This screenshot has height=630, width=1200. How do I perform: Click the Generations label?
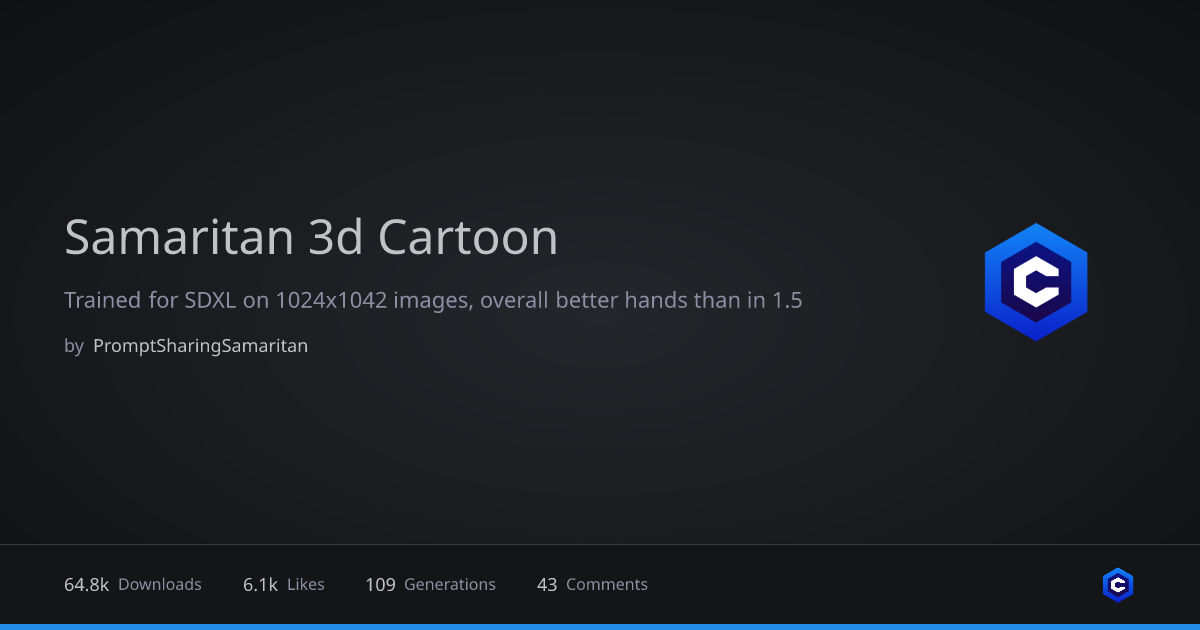click(450, 585)
